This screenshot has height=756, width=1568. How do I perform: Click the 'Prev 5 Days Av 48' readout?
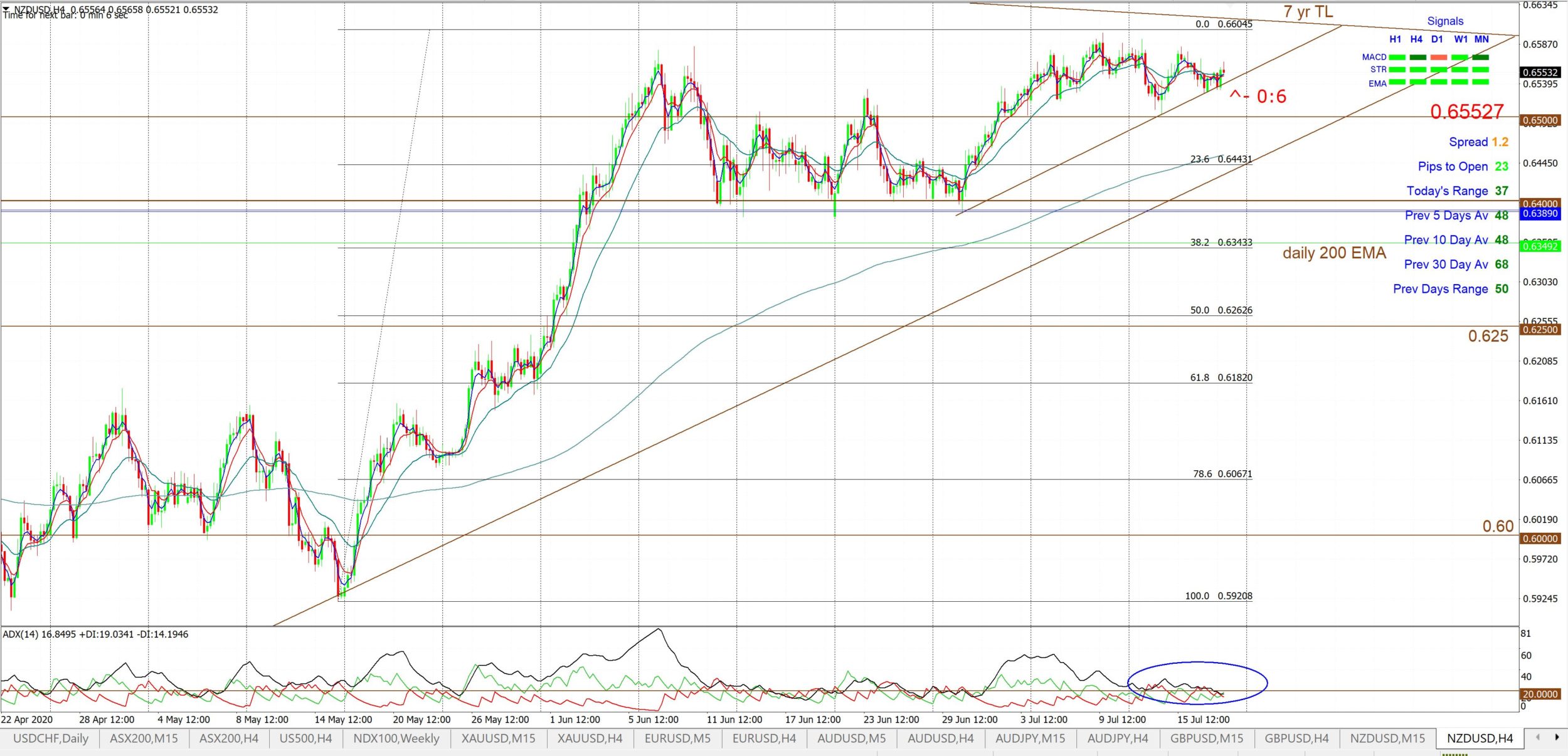coord(1456,216)
